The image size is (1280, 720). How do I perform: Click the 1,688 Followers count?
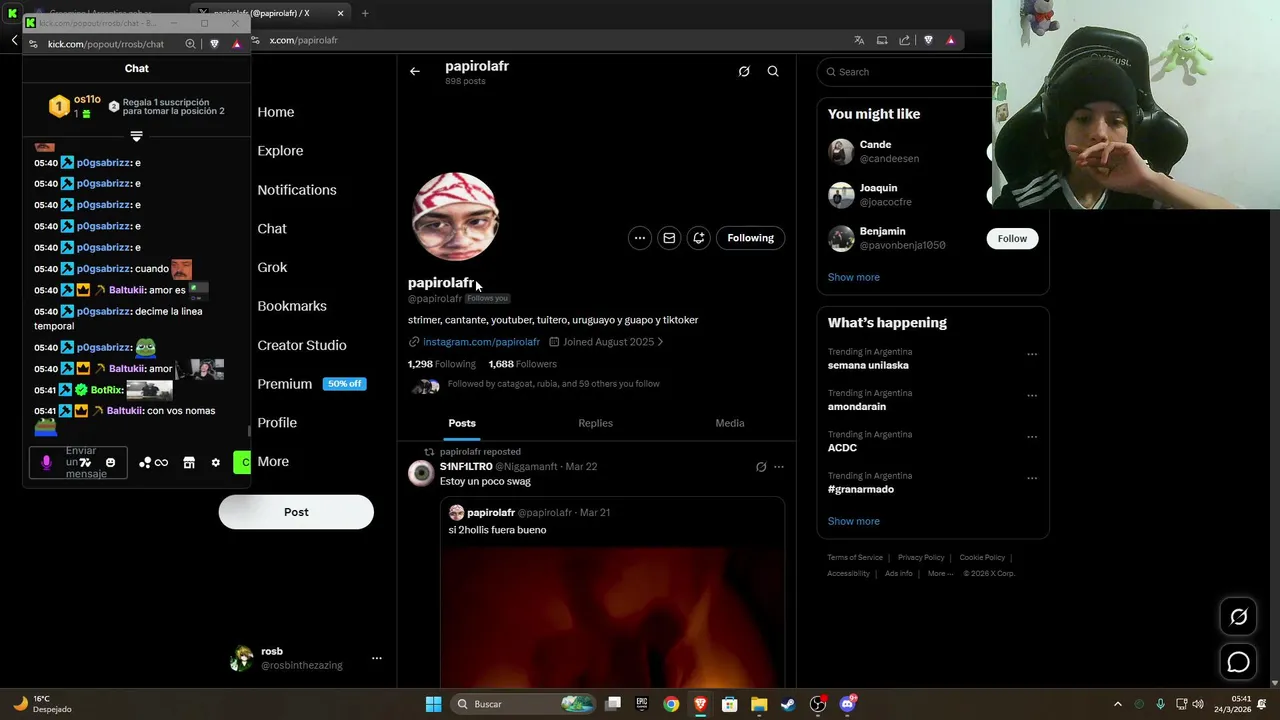coord(522,364)
